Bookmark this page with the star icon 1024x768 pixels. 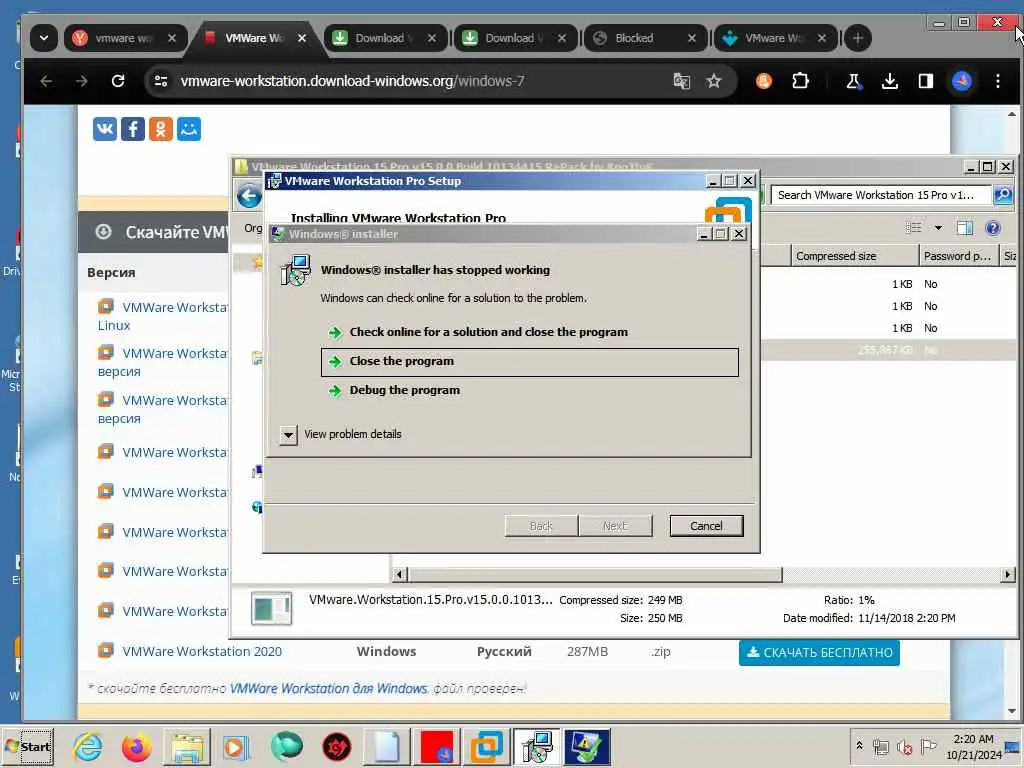[x=714, y=81]
